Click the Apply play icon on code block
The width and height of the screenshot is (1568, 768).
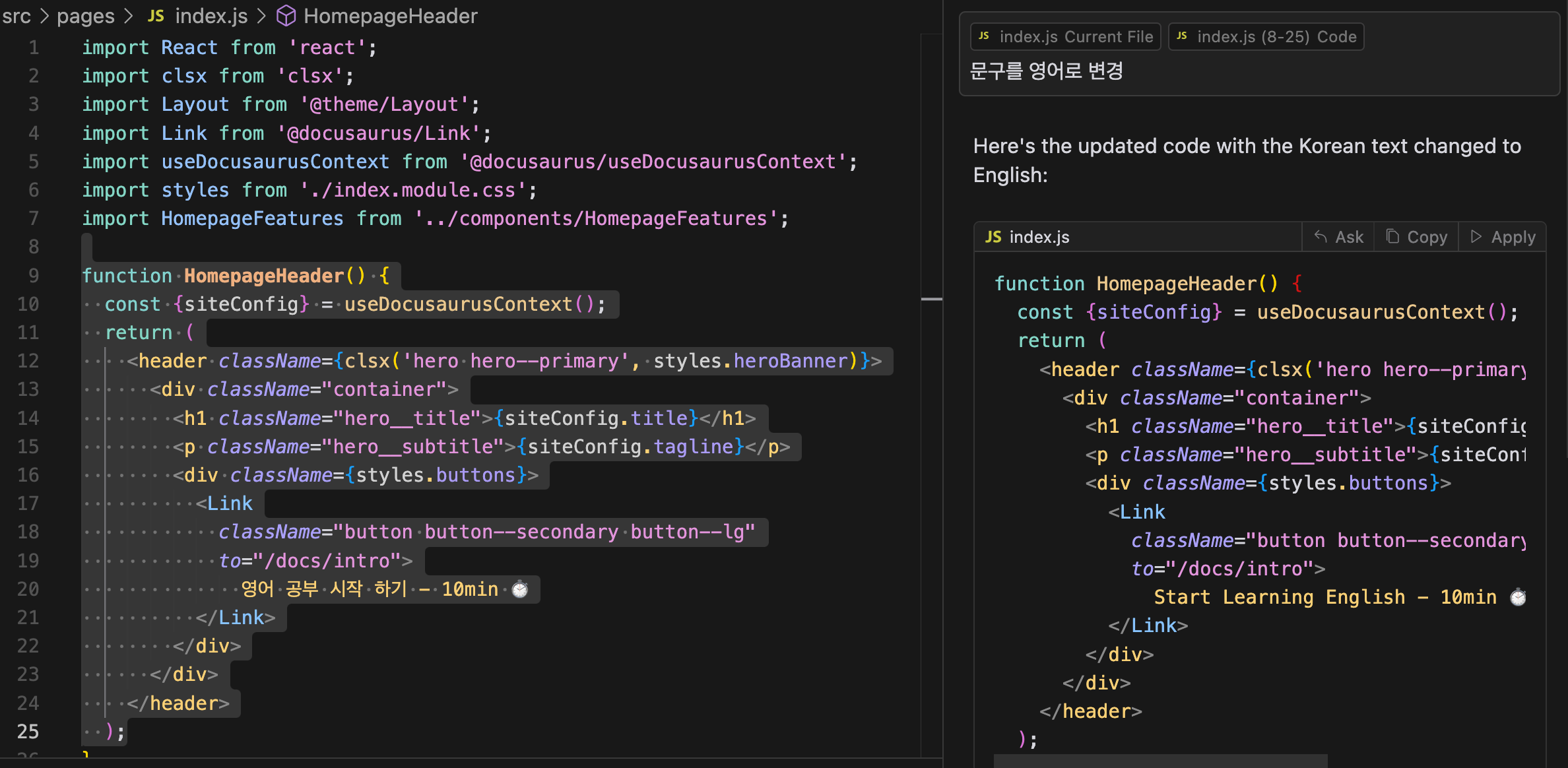tap(1476, 237)
